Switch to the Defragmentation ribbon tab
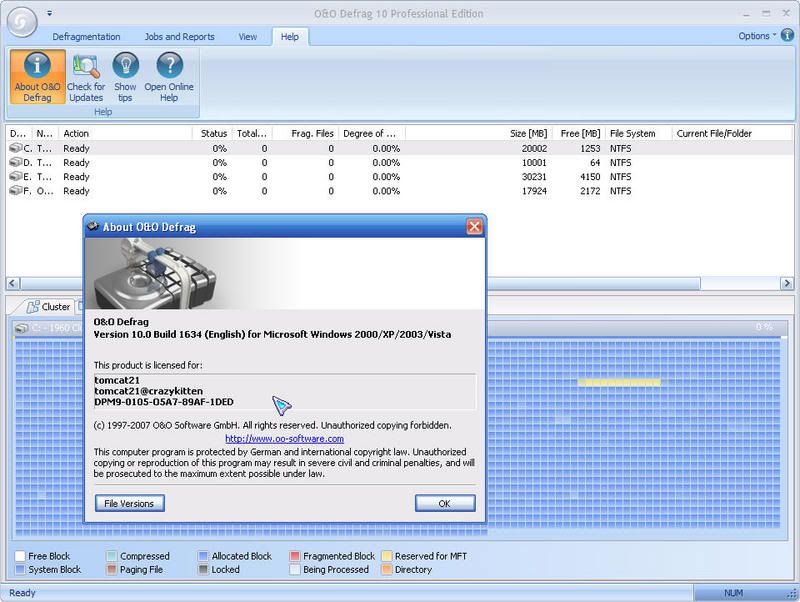Image resolution: width=800 pixels, height=602 pixels. [x=86, y=37]
